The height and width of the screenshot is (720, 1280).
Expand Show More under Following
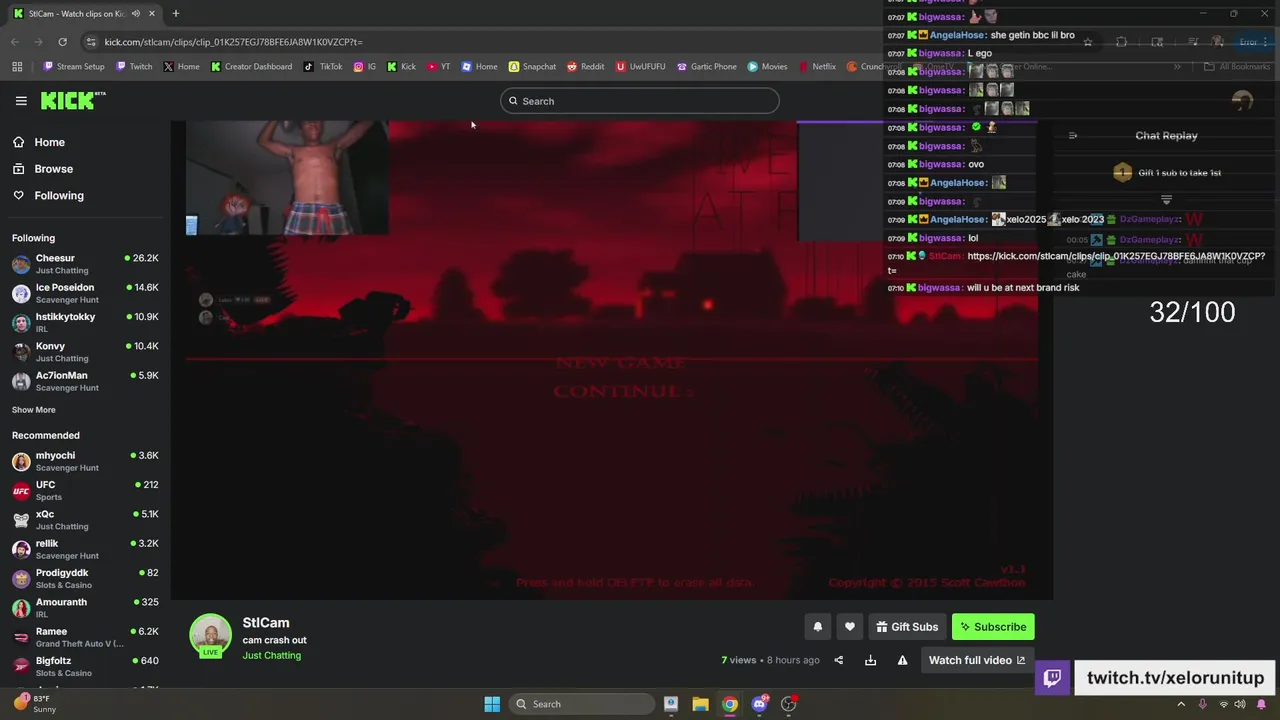click(33, 410)
